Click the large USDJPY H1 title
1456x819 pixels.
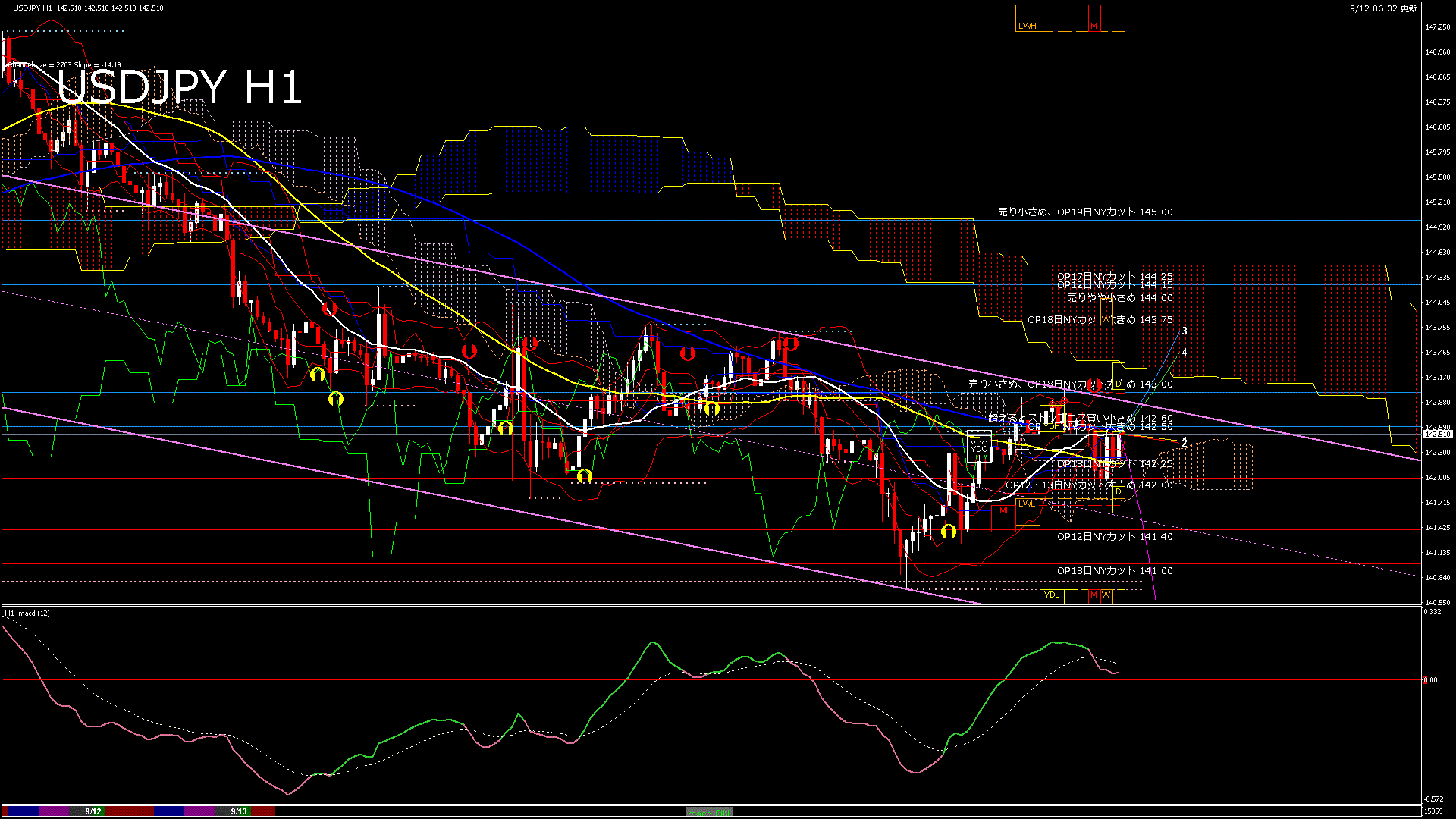(180, 86)
